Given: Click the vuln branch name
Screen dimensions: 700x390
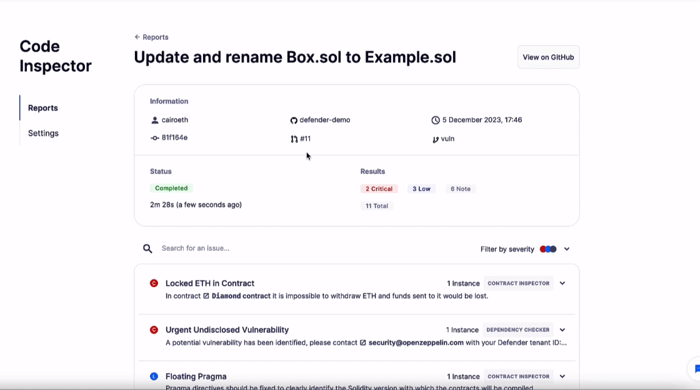Looking at the screenshot, I should (x=448, y=139).
